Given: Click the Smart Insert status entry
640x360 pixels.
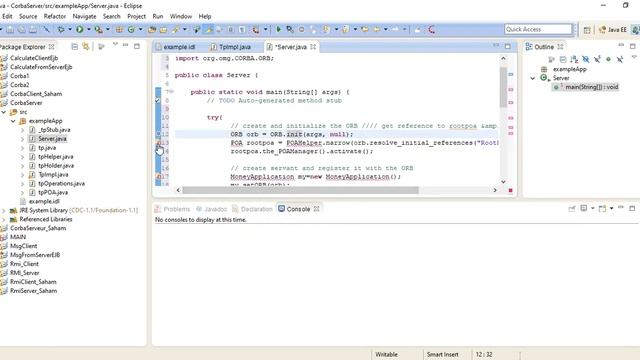Looking at the screenshot, I should (x=442, y=354).
